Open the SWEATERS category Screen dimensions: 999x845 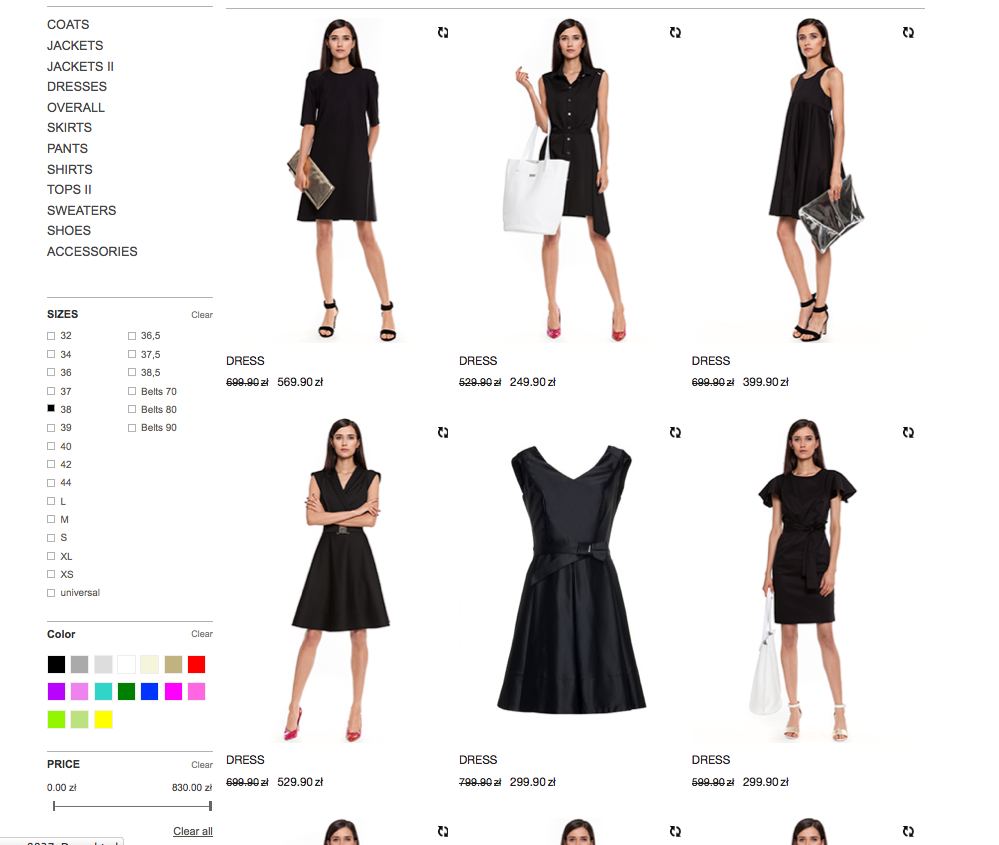coord(82,211)
